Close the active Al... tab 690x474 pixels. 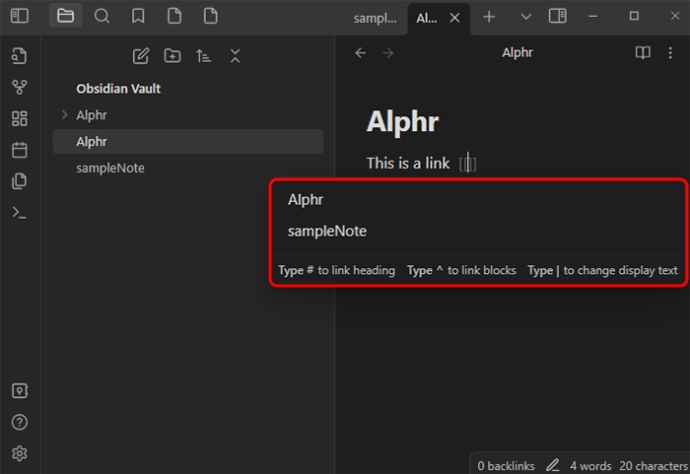455,18
